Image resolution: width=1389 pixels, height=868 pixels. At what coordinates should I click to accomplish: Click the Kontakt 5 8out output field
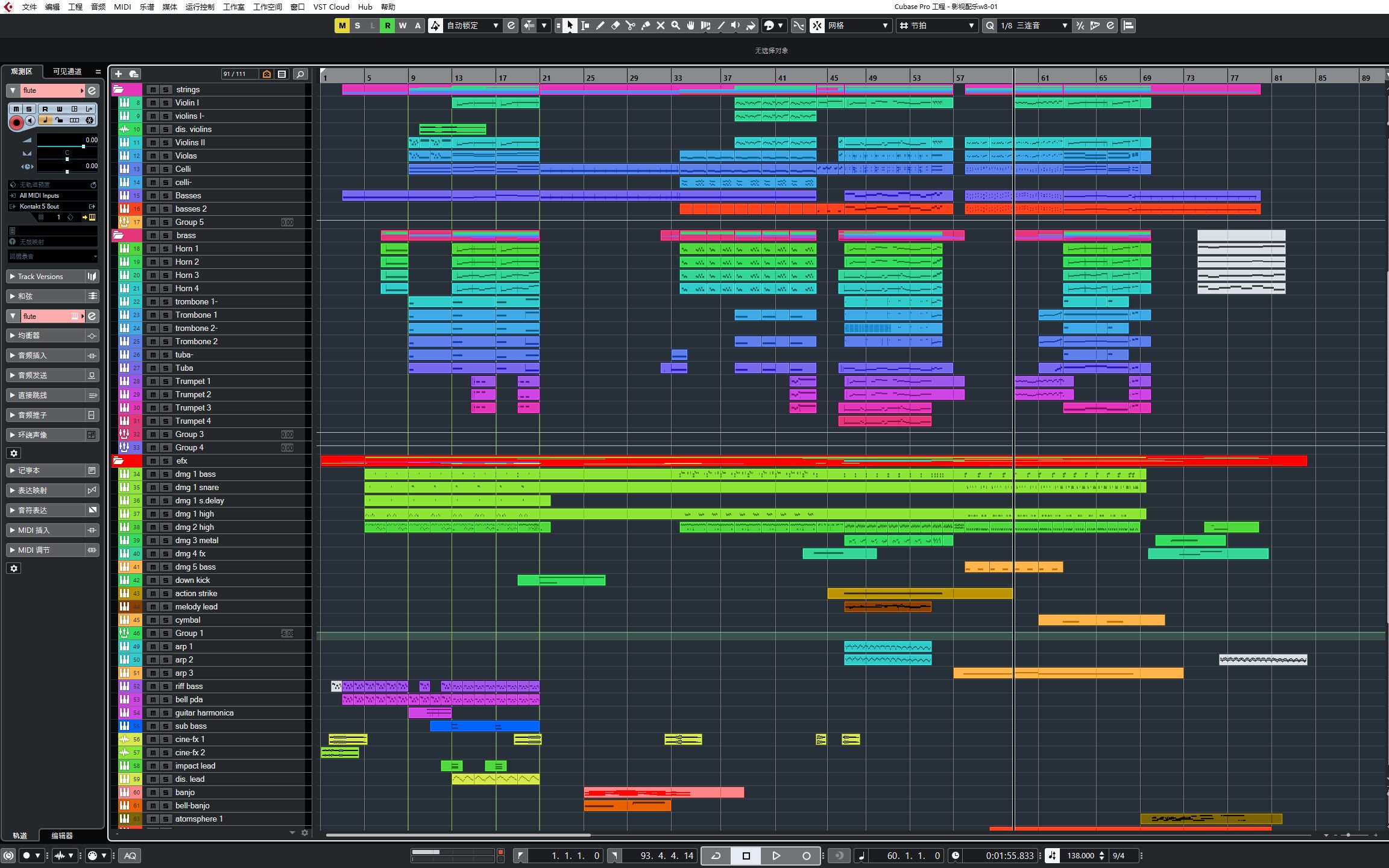click(x=52, y=206)
